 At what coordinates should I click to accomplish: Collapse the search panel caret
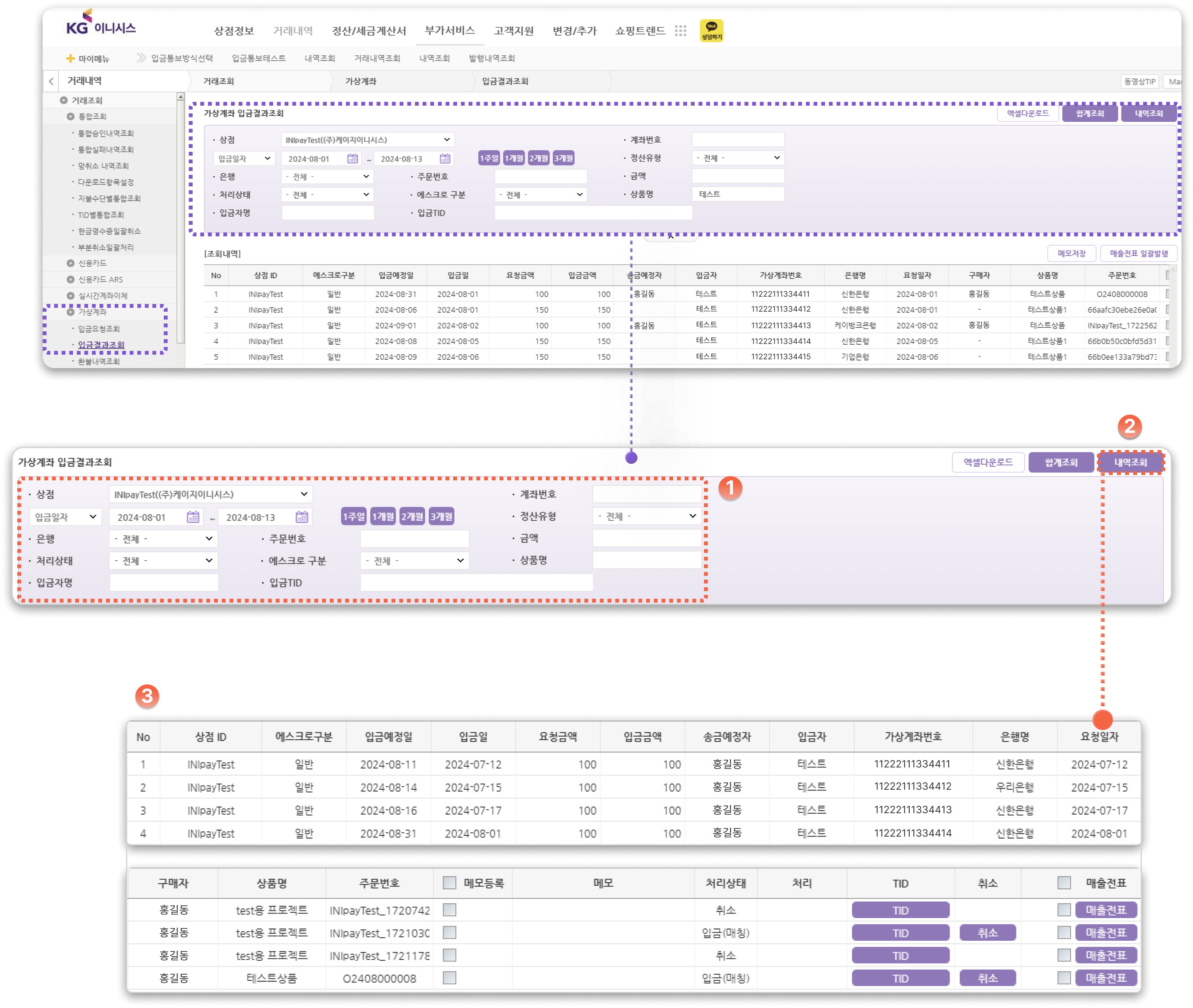click(671, 237)
